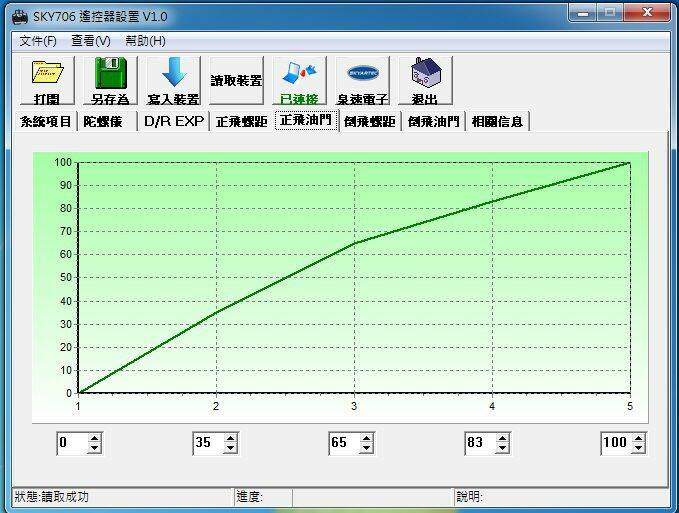
Task: Click the point 3 field showing 65
Action: point(345,443)
